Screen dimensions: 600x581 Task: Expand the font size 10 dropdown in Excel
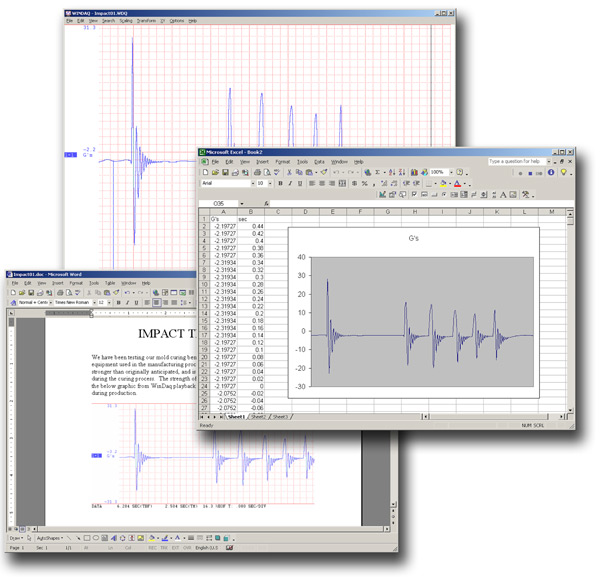(x=270, y=183)
